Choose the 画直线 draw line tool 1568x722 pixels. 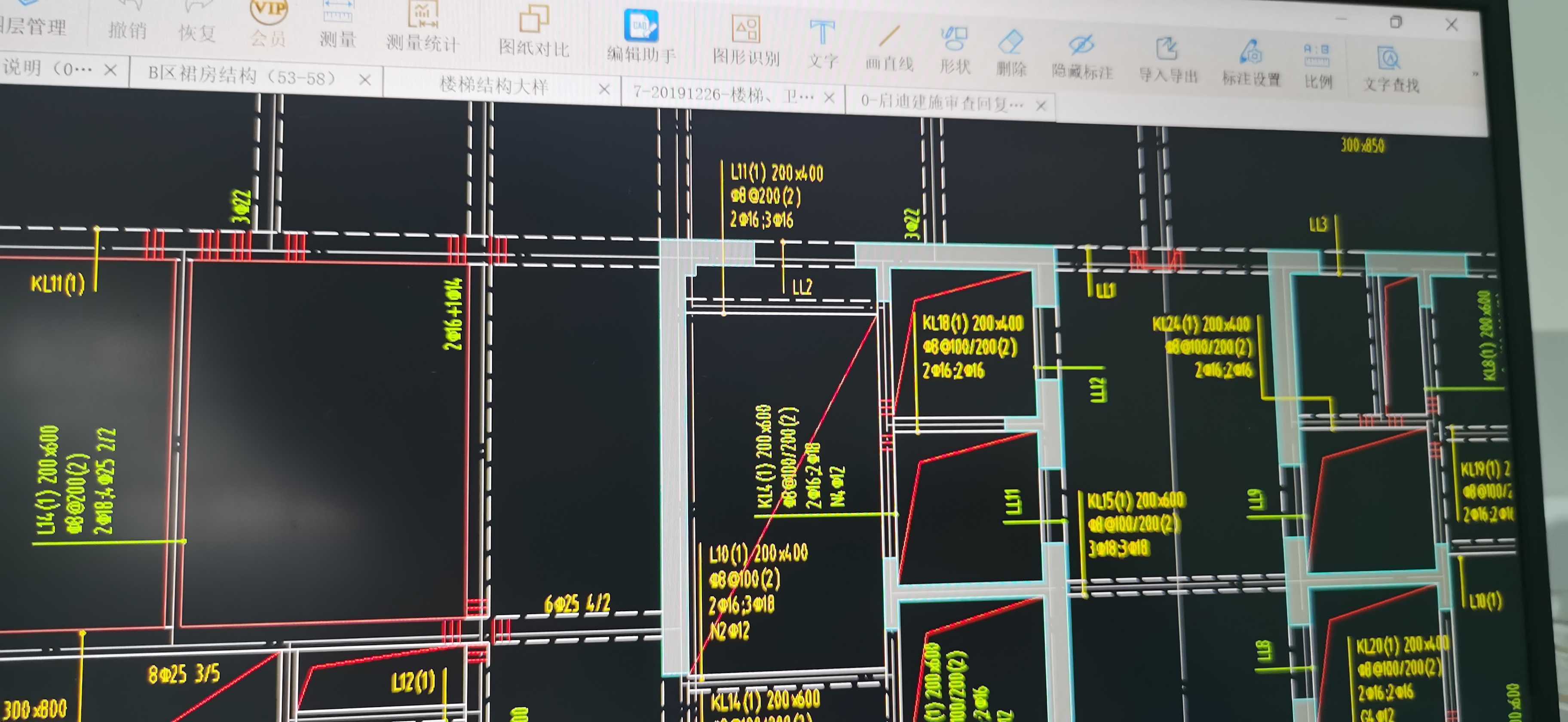point(889,49)
